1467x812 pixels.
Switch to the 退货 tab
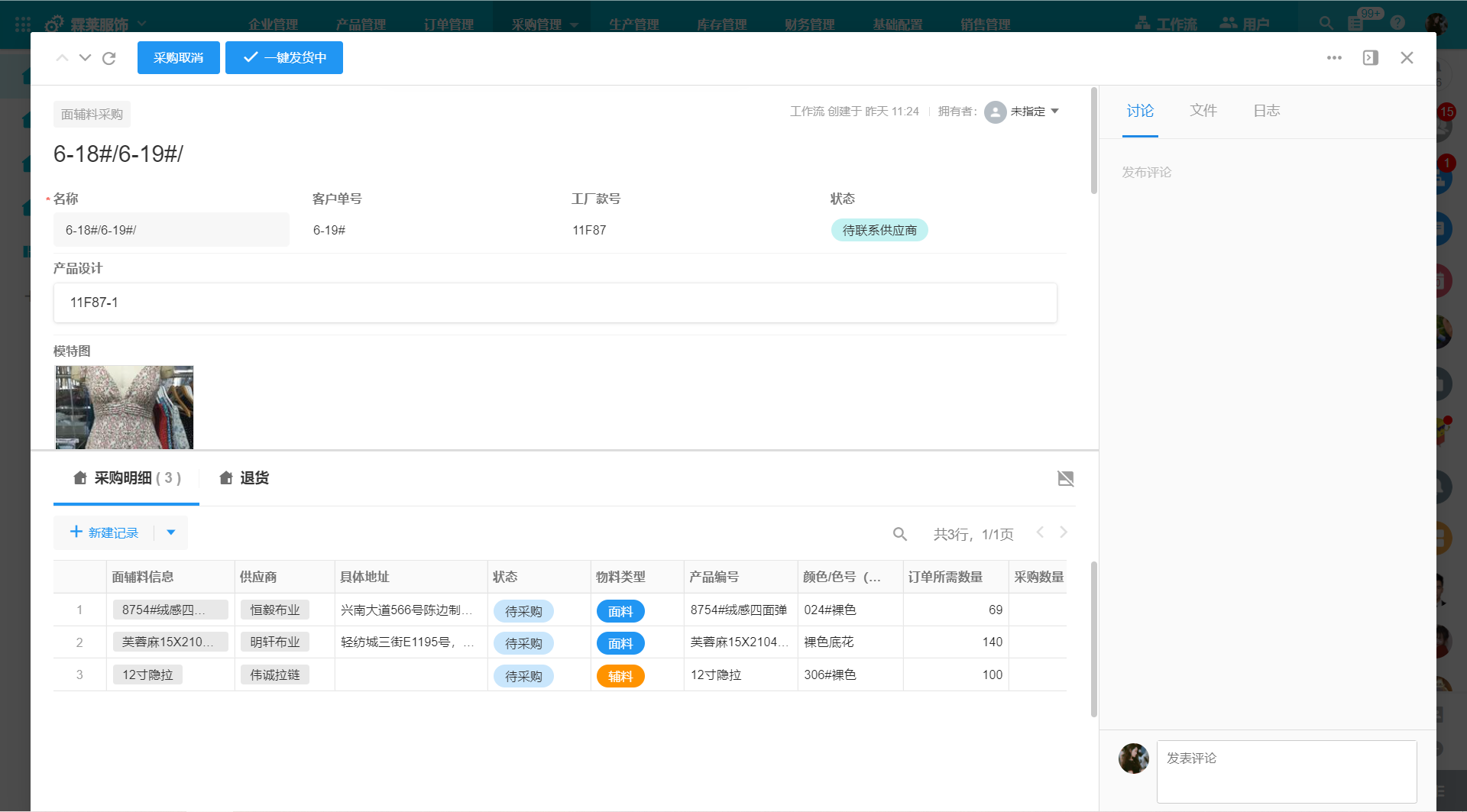pos(244,477)
